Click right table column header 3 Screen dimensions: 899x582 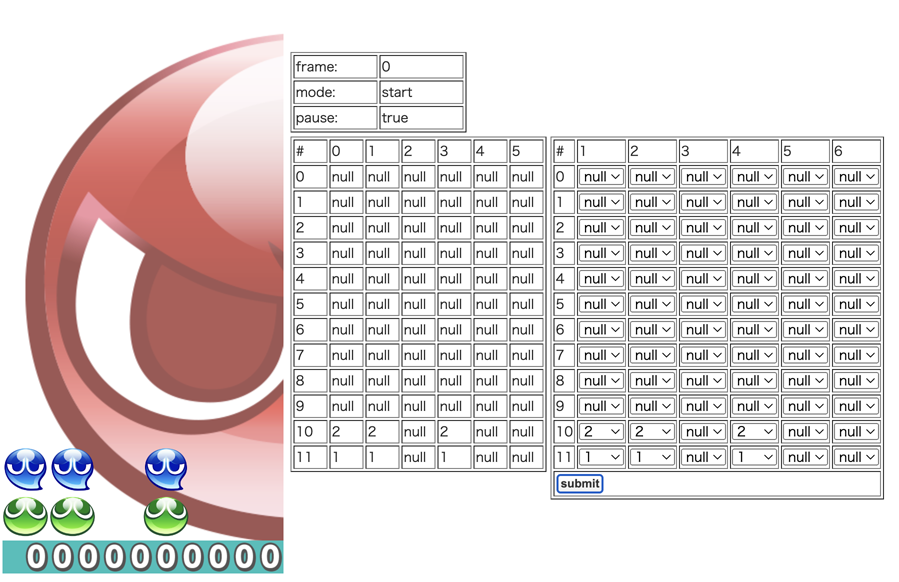pos(703,151)
